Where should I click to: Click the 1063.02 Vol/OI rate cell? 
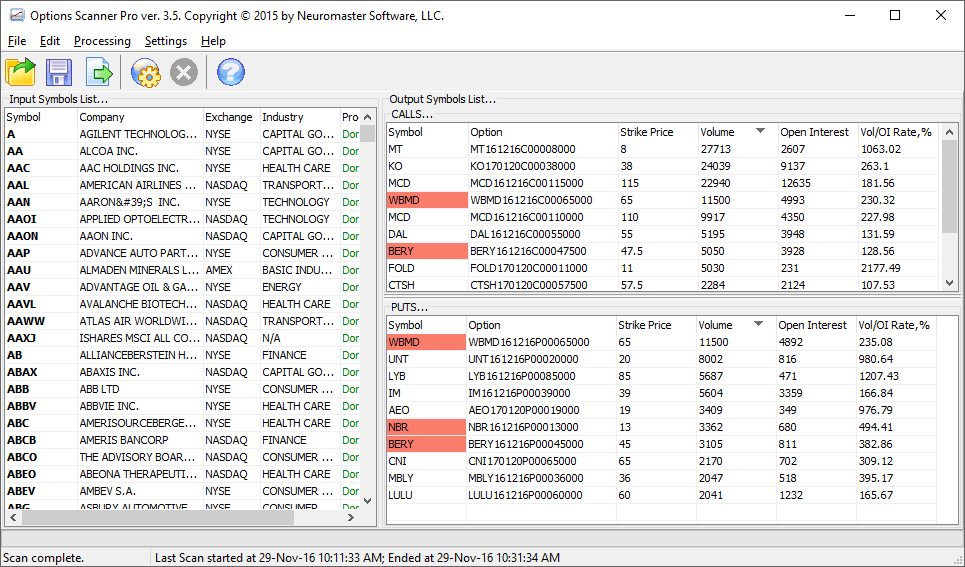click(881, 149)
